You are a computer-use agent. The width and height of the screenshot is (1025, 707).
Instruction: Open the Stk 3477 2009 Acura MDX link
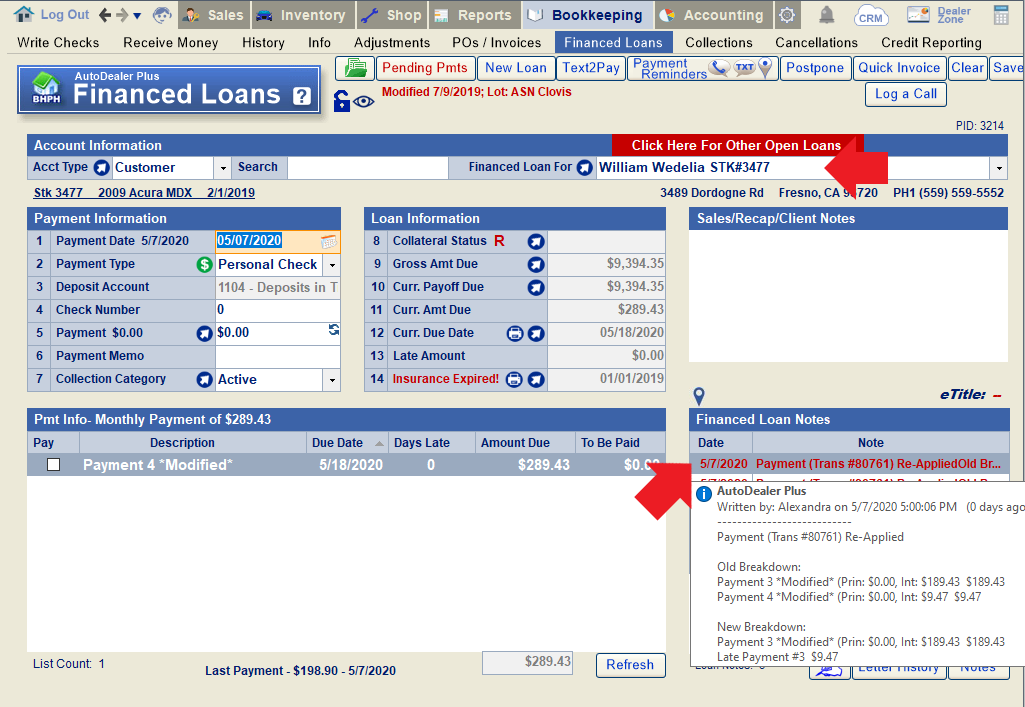point(144,193)
